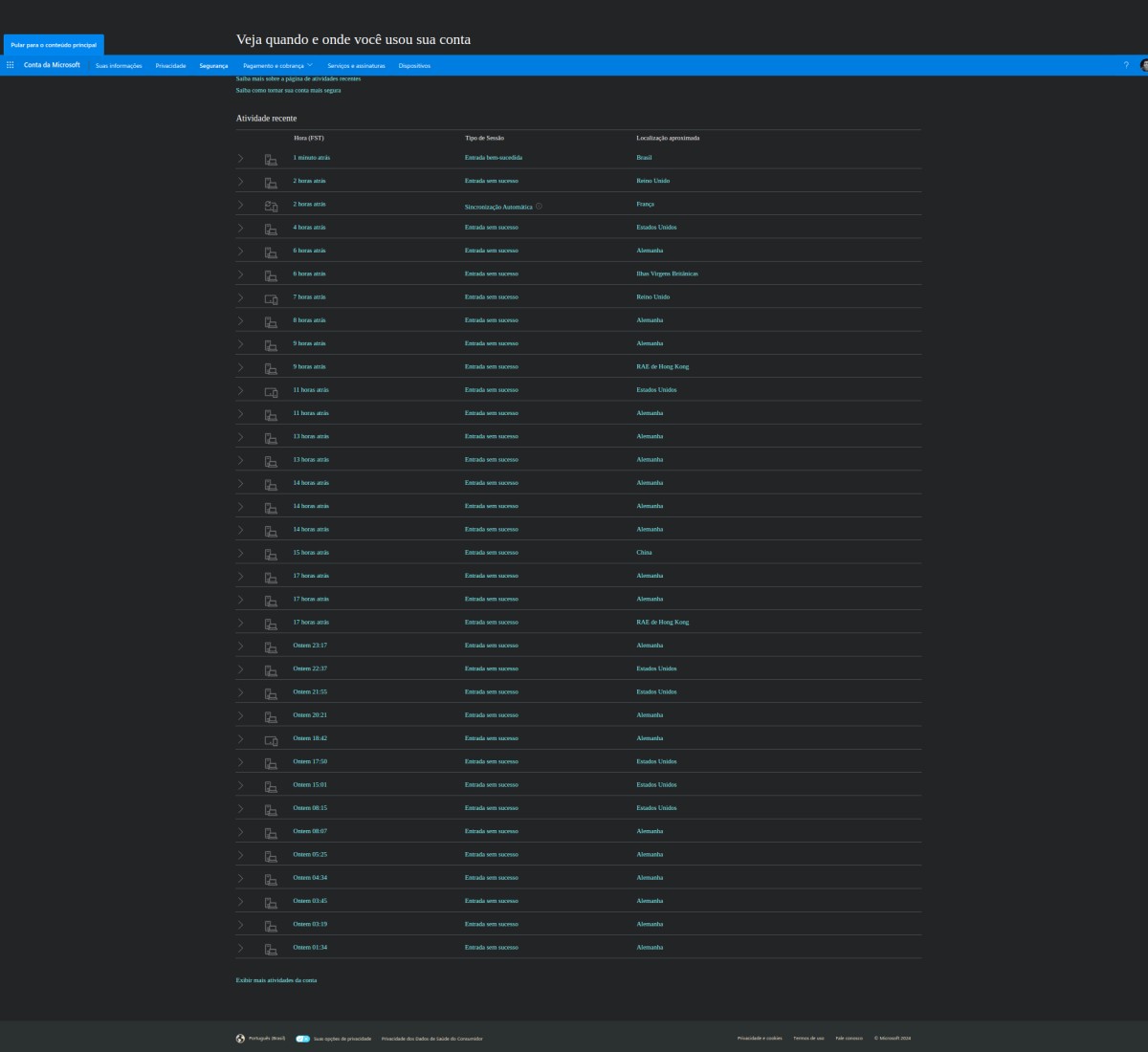
Task: Expand the '1 minuto atrás' Brasil activity
Action: [240, 158]
